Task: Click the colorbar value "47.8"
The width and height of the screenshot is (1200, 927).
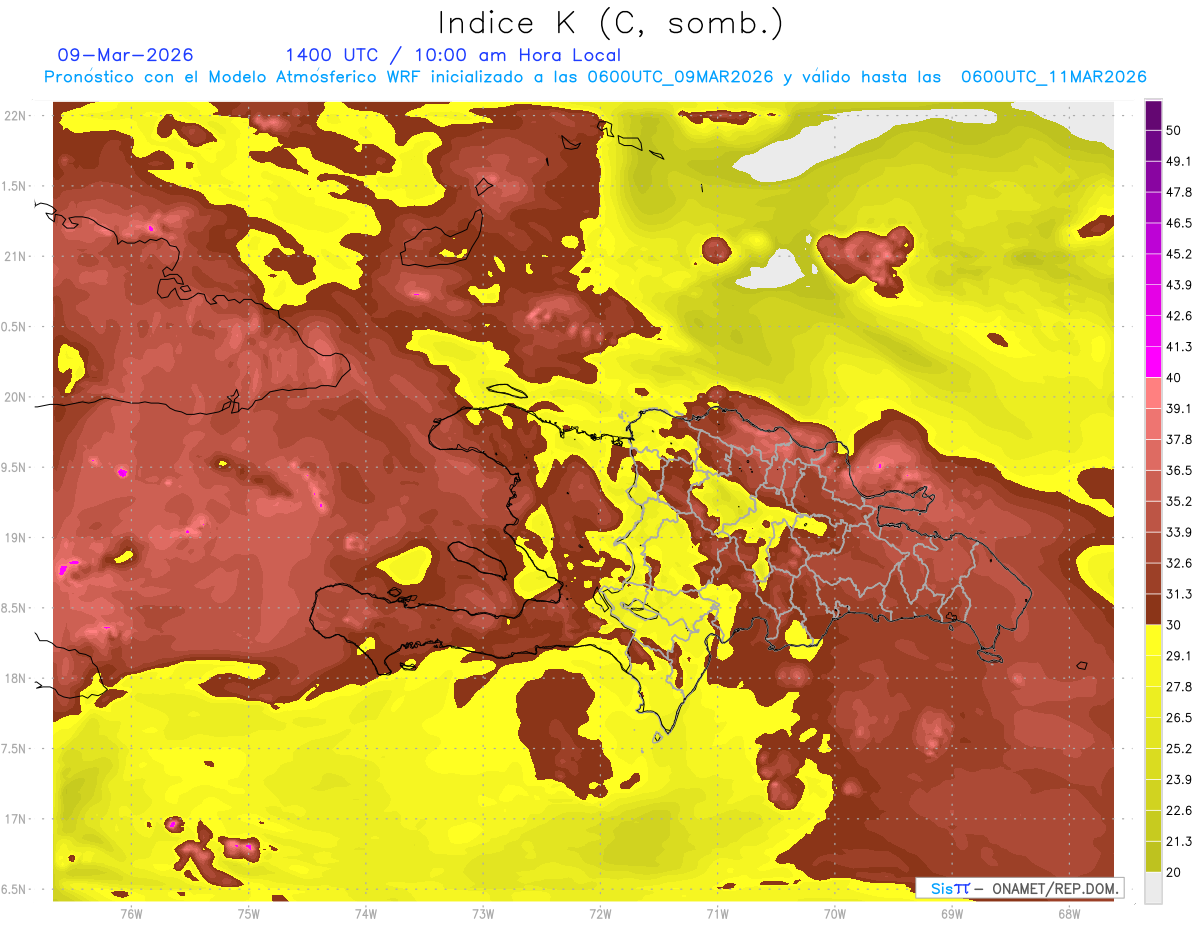Action: click(x=1179, y=192)
